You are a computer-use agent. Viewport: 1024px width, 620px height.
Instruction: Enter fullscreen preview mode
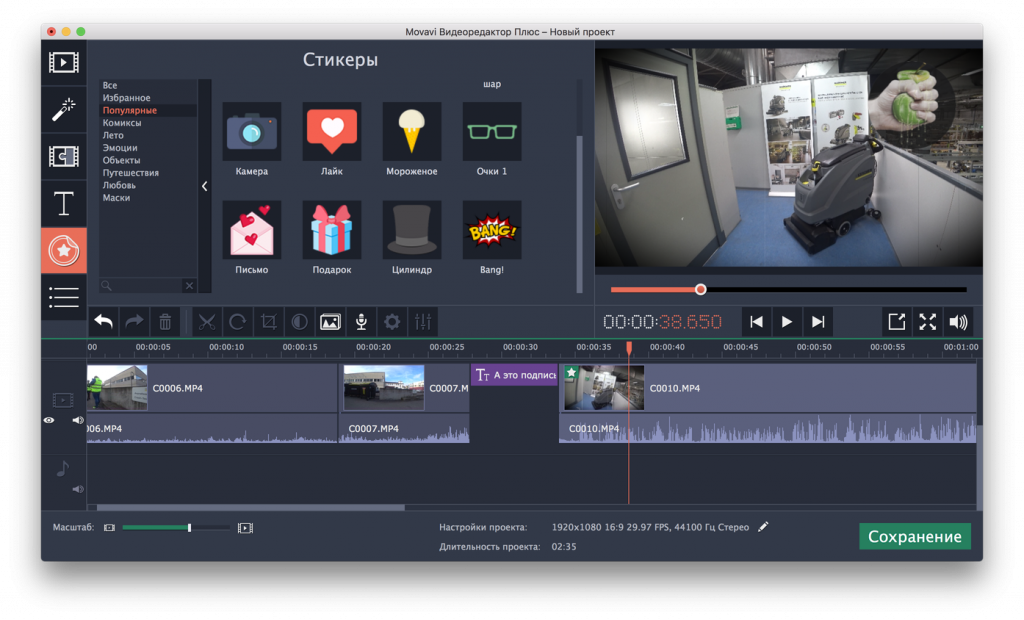point(927,321)
